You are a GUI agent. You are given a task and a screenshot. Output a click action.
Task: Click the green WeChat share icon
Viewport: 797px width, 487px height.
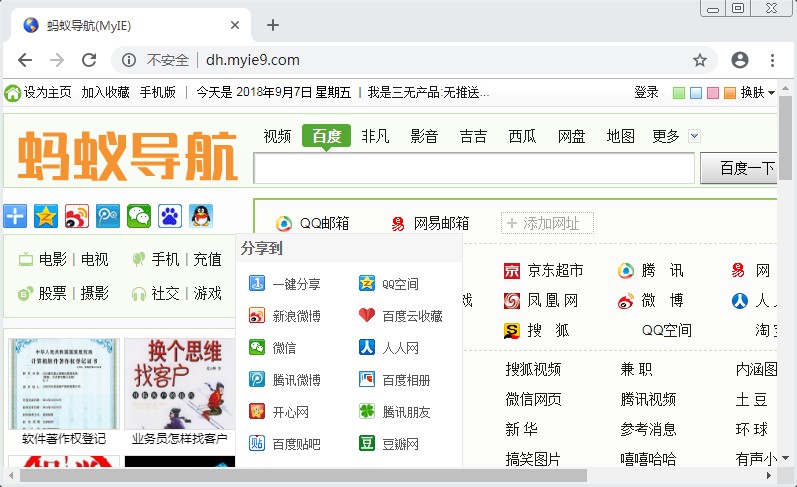pyautogui.click(x=139, y=216)
